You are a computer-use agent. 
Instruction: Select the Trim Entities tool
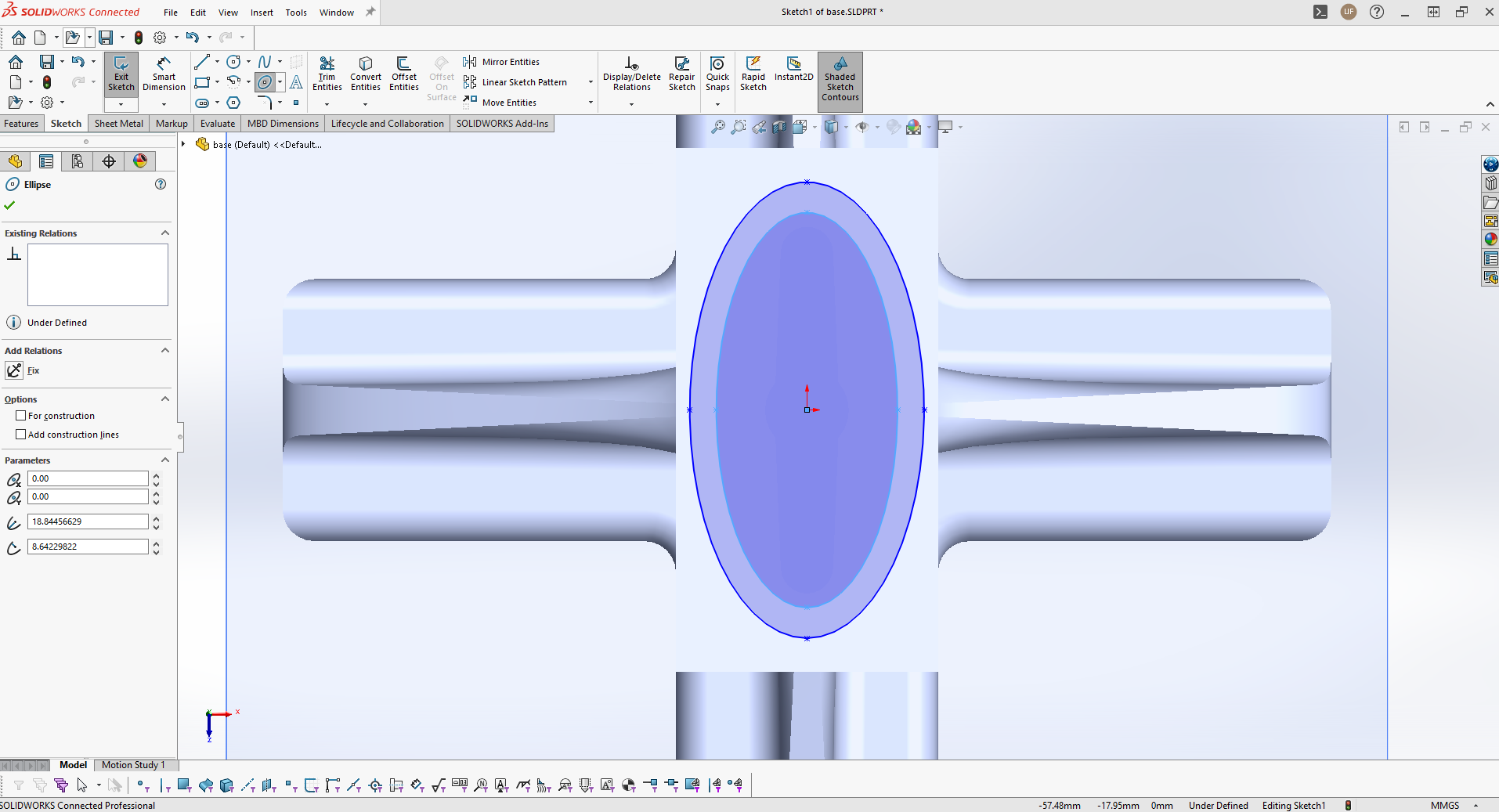tap(327, 74)
